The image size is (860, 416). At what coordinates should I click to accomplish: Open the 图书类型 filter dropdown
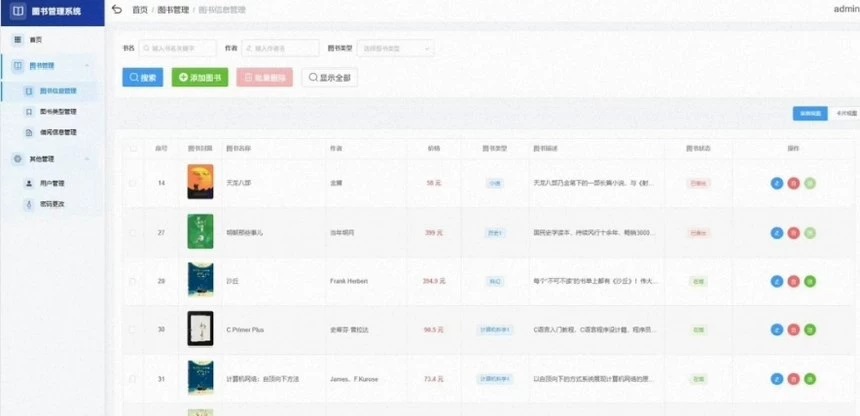(x=395, y=48)
